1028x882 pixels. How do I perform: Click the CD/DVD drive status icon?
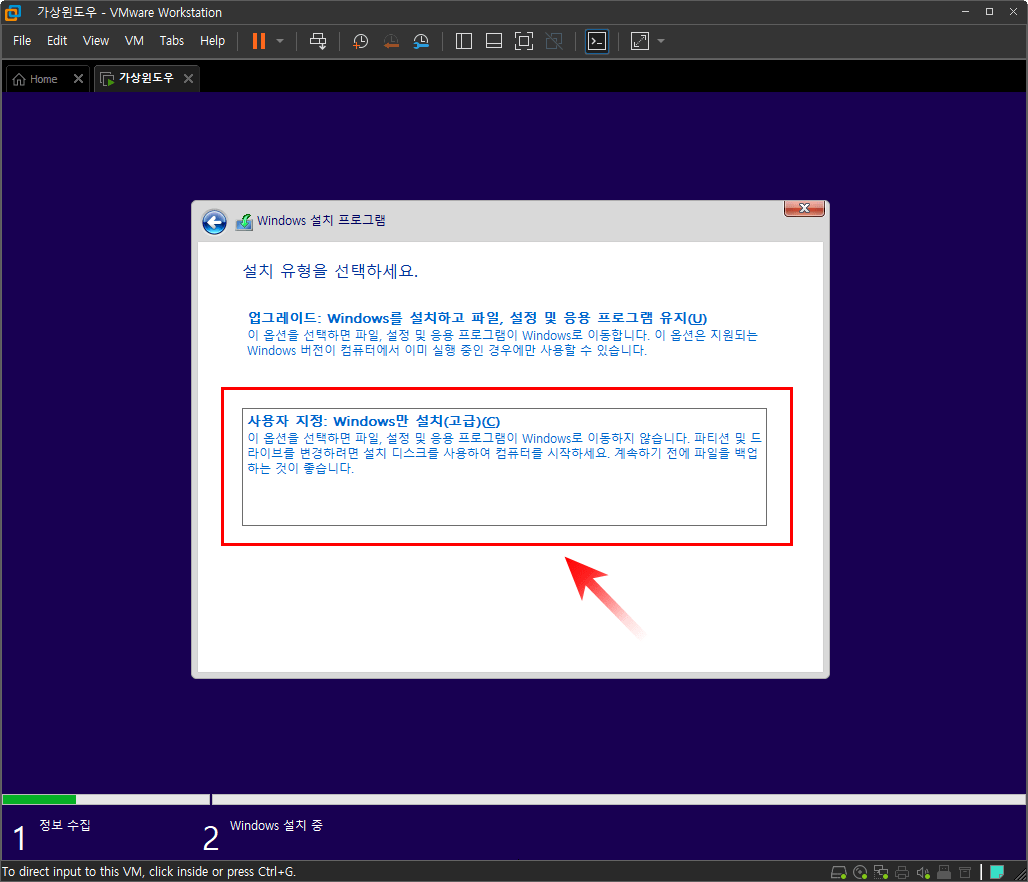click(x=860, y=872)
